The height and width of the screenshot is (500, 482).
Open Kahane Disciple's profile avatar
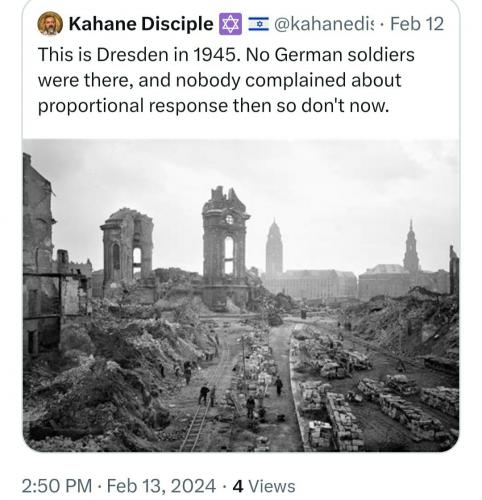(50, 23)
